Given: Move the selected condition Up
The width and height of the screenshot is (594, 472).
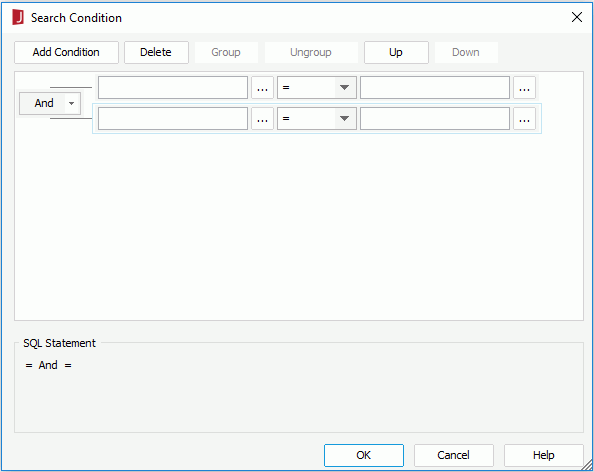Looking at the screenshot, I should point(396,52).
